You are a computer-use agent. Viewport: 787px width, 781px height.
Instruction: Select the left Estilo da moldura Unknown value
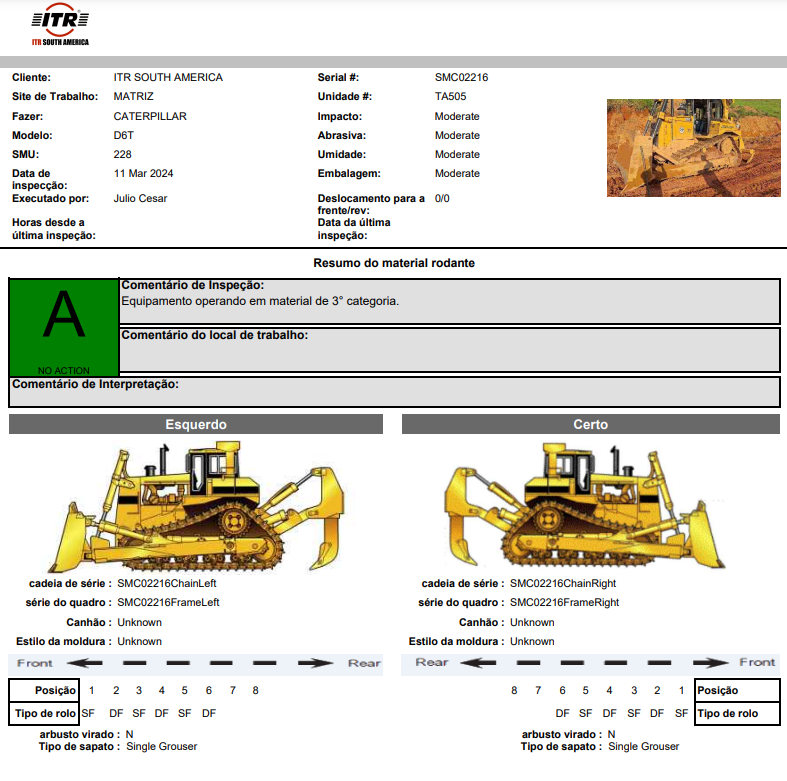point(140,642)
